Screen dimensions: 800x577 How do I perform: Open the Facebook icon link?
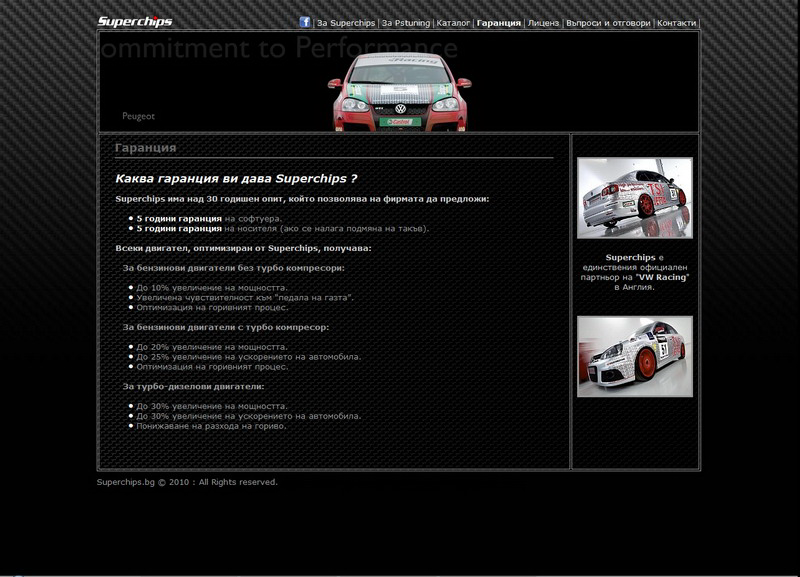[x=305, y=22]
